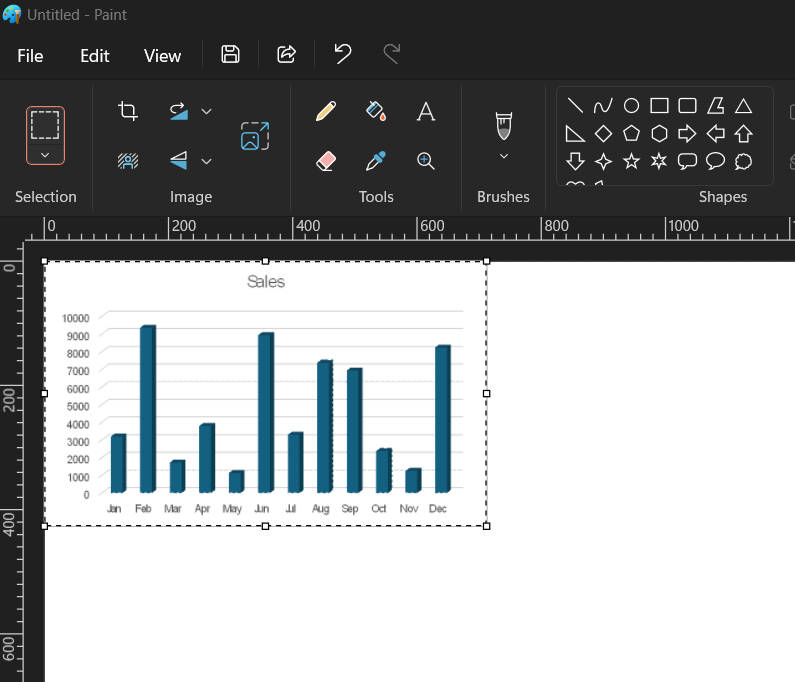Viewport: 795px width, 682px height.
Task: Select the Fill bucket tool
Action: click(376, 111)
